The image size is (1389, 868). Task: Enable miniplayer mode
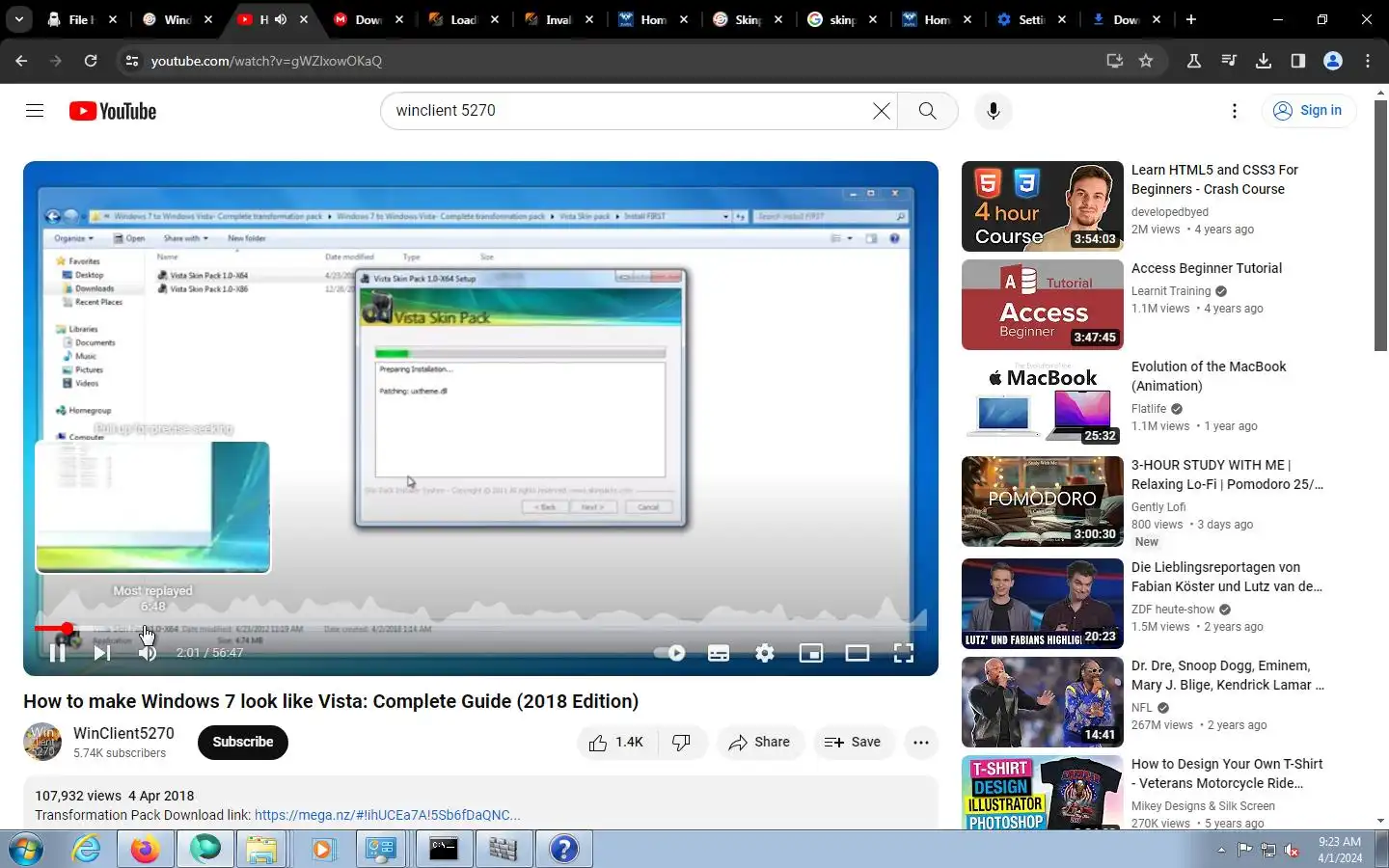pyautogui.click(x=811, y=653)
